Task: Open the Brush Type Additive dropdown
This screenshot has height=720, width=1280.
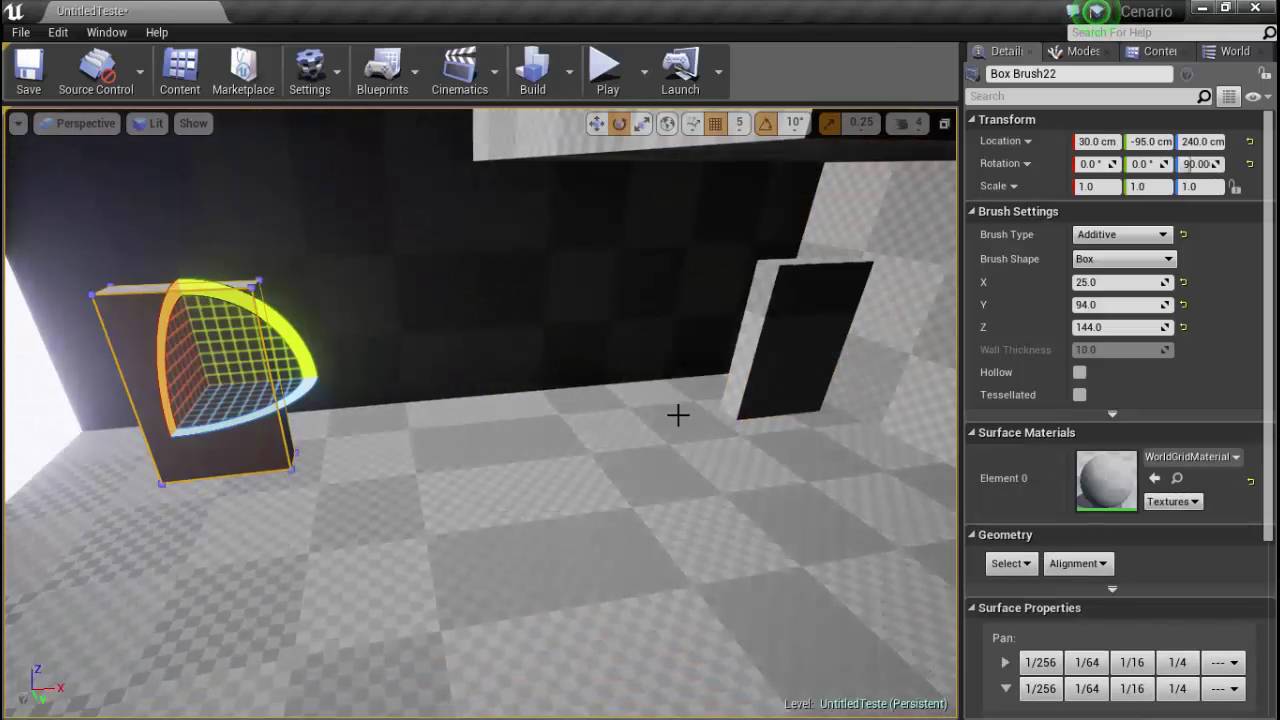Action: click(1122, 234)
